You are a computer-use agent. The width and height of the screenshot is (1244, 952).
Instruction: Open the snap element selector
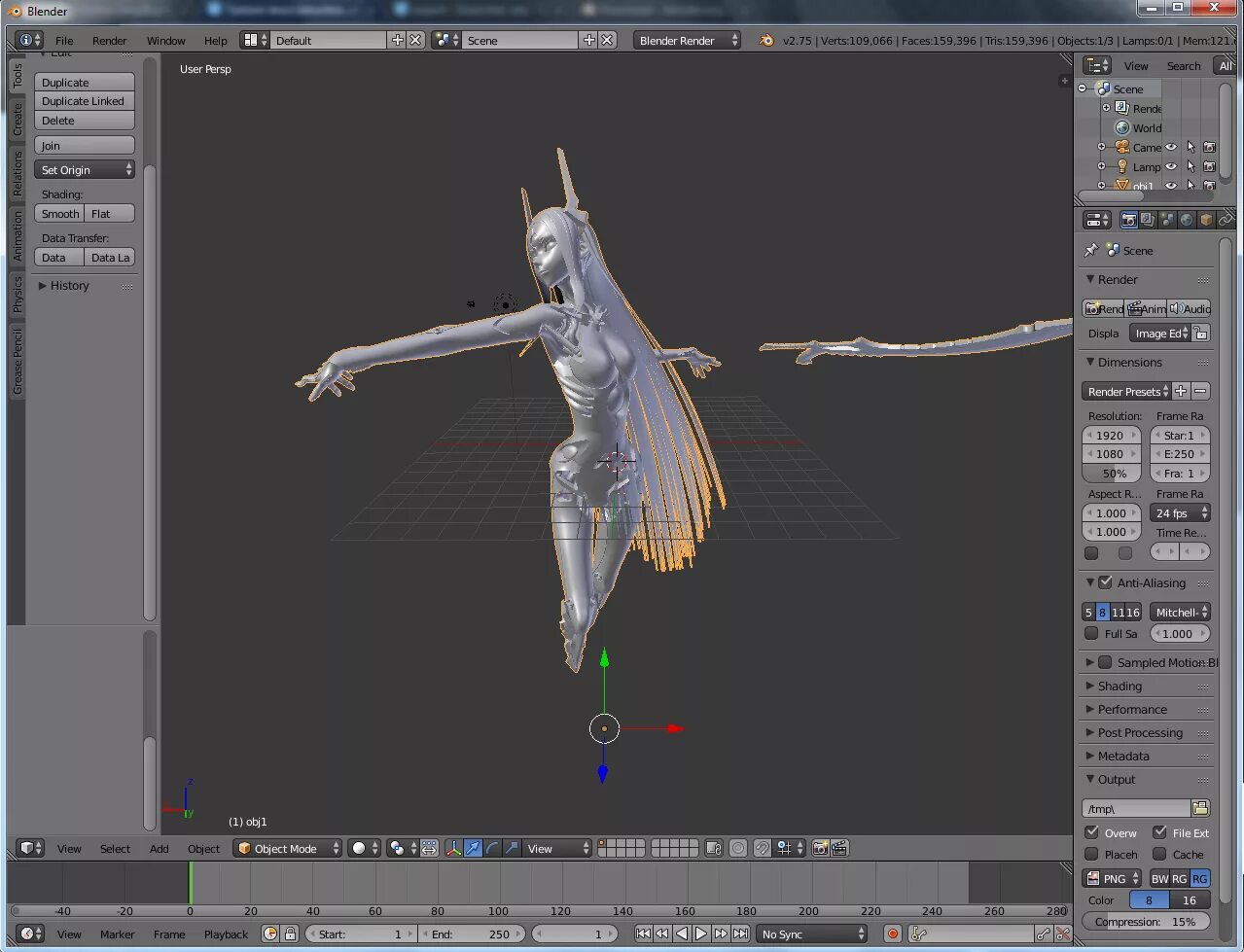tap(789, 848)
